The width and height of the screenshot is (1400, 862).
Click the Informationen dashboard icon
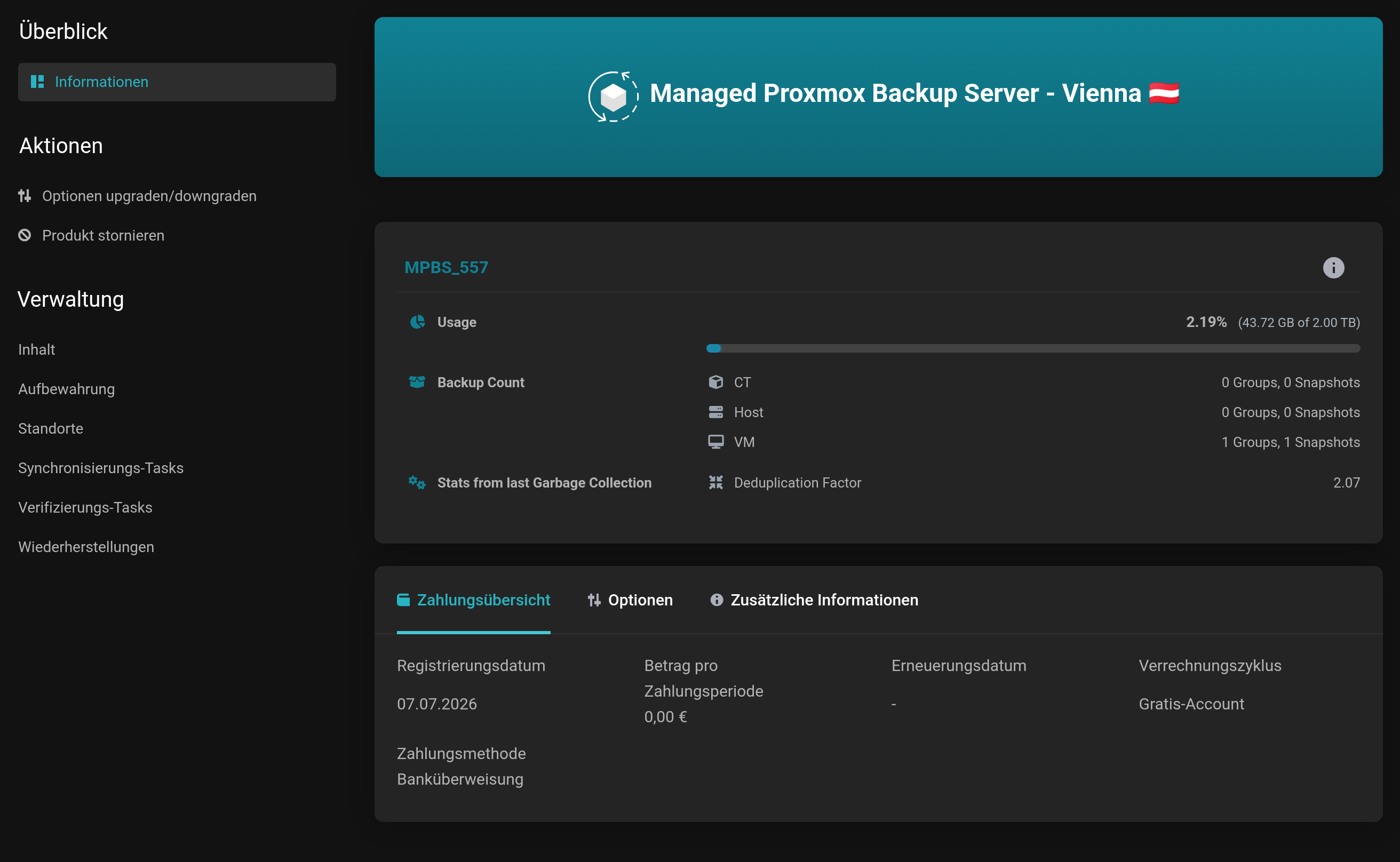coord(37,82)
